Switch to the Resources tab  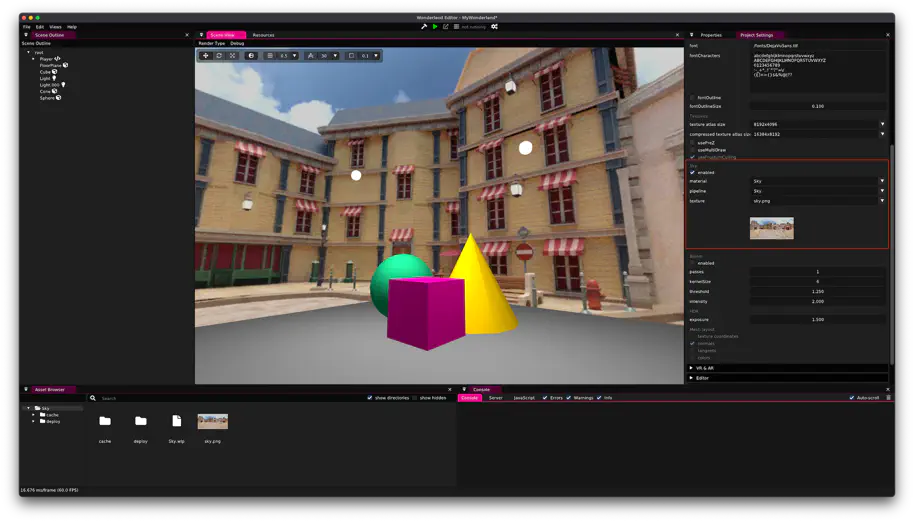[263, 35]
